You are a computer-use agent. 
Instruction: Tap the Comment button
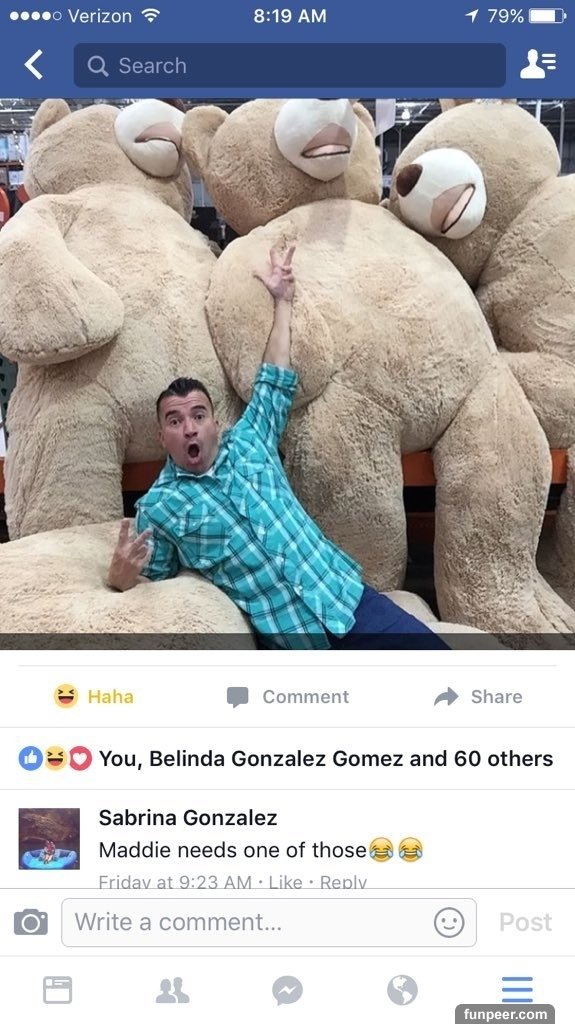tap(288, 697)
